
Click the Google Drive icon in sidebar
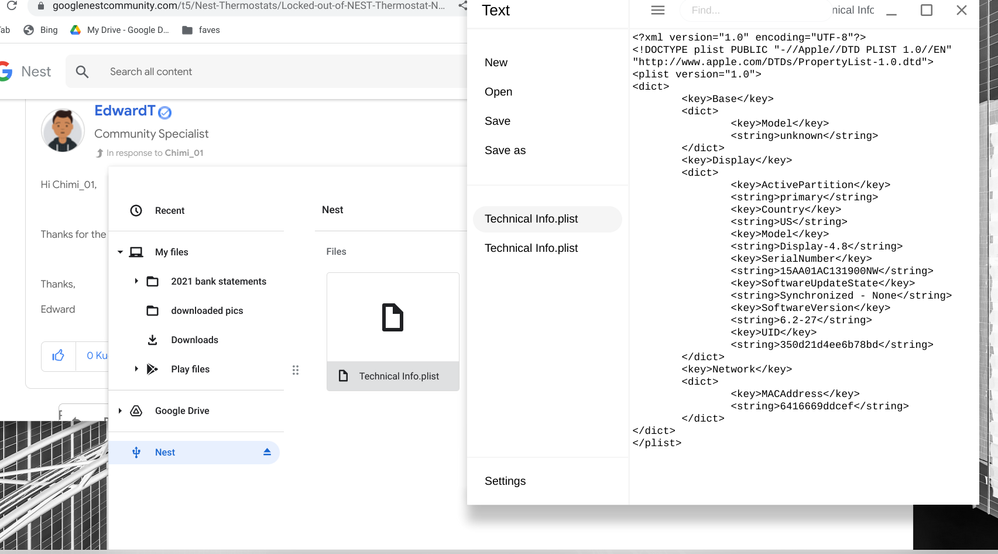click(136, 411)
